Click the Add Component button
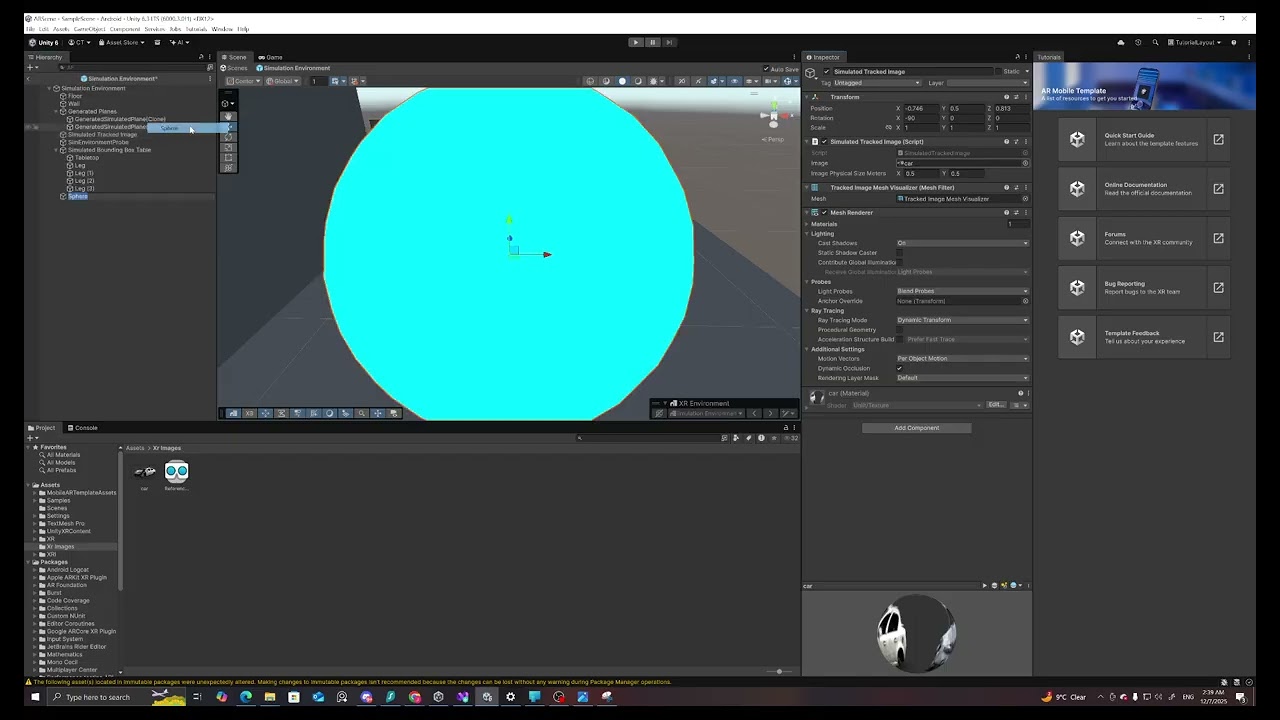This screenshot has height=720, width=1280. pyautogui.click(x=916, y=428)
